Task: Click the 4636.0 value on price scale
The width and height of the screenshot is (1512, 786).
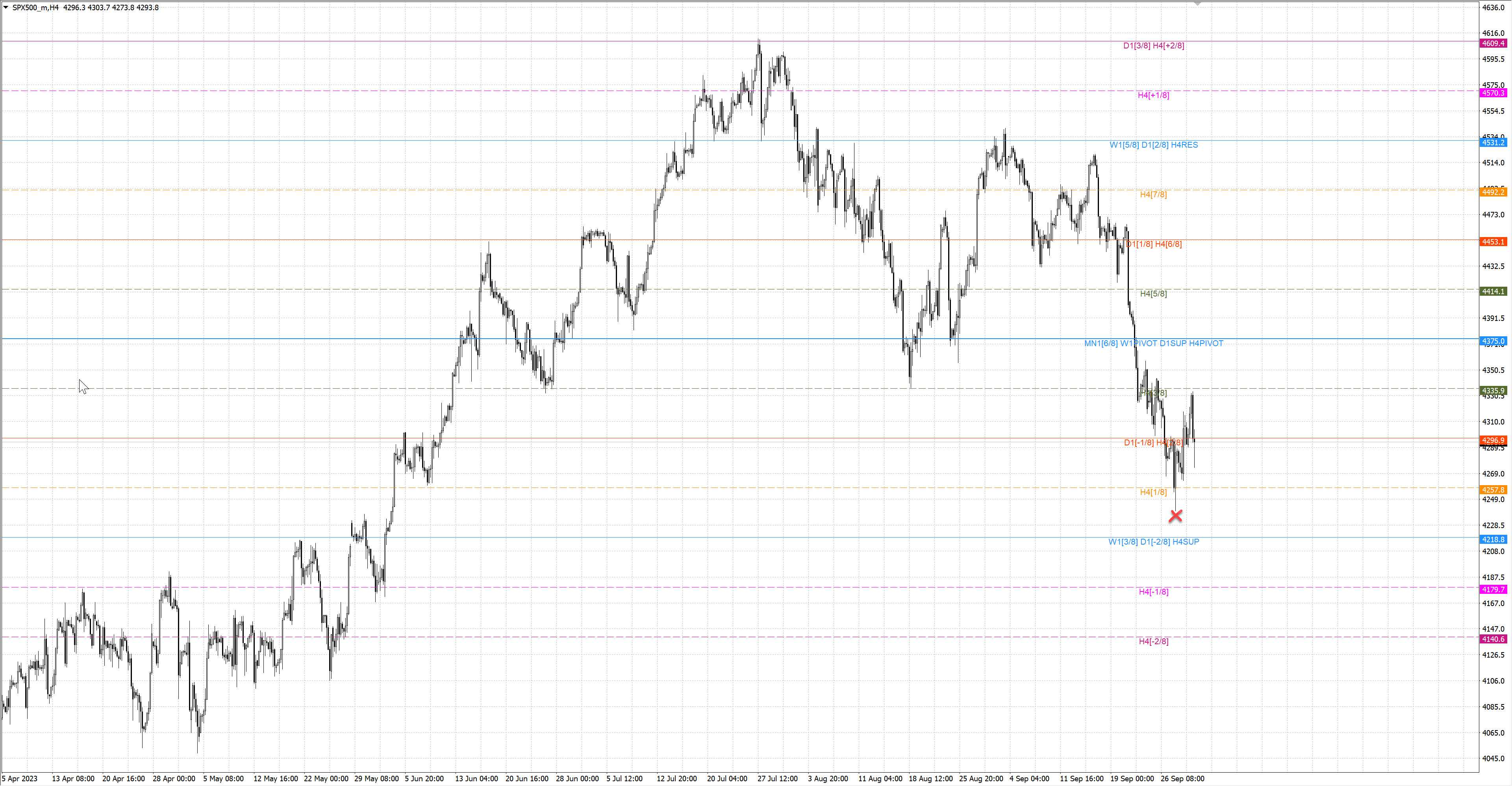Action: 1493,7
